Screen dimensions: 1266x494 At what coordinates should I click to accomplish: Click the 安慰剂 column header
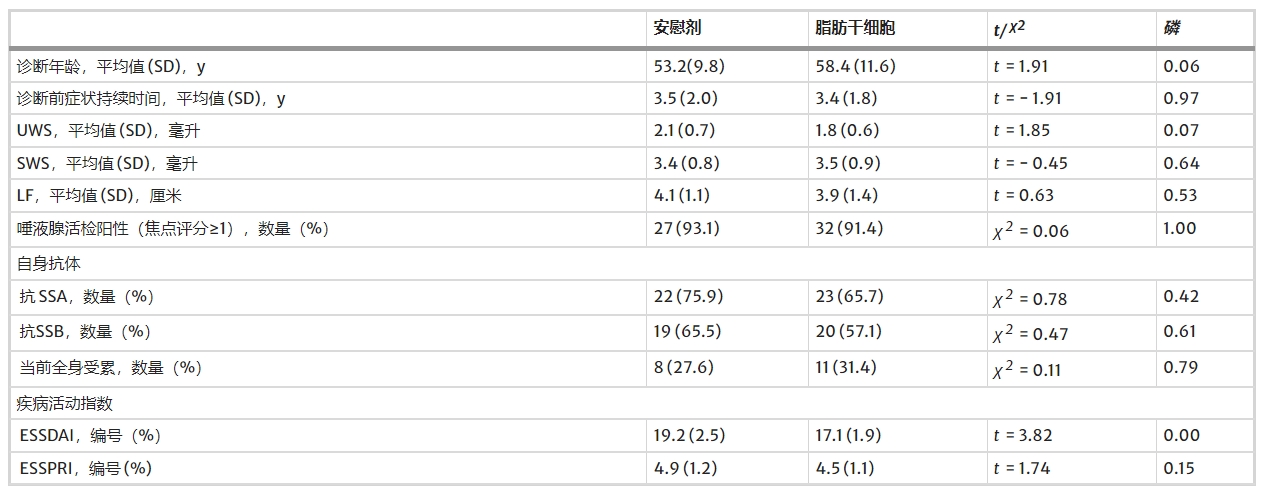click(x=677, y=28)
